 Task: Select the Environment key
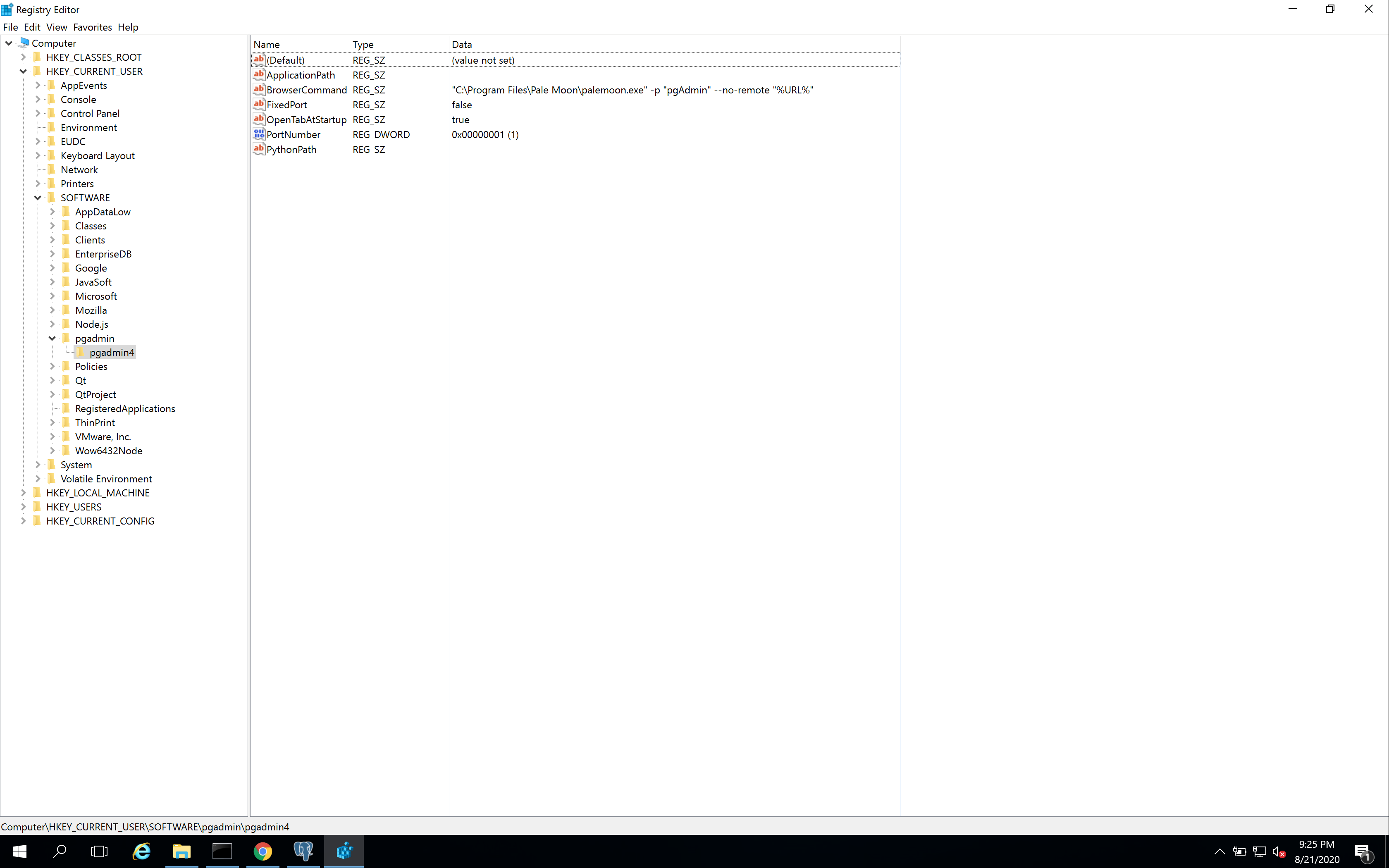[x=89, y=127]
